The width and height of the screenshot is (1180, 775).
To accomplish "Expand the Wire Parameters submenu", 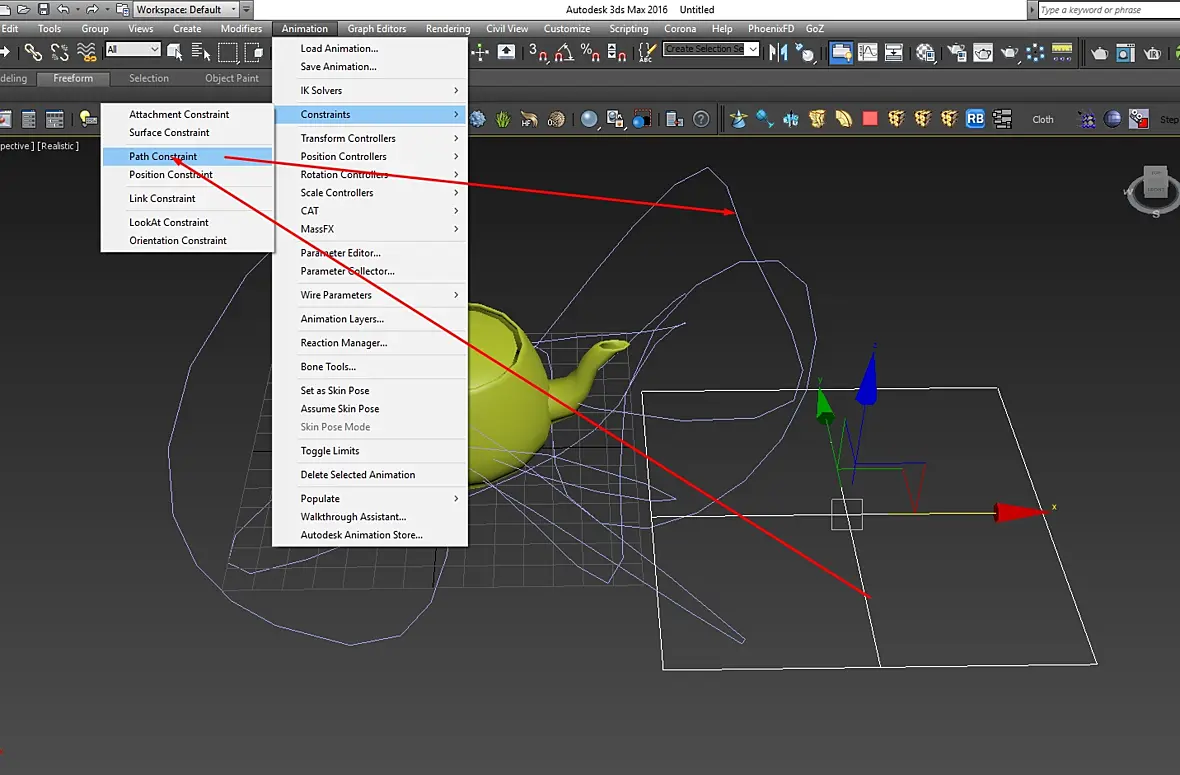I will 370,295.
